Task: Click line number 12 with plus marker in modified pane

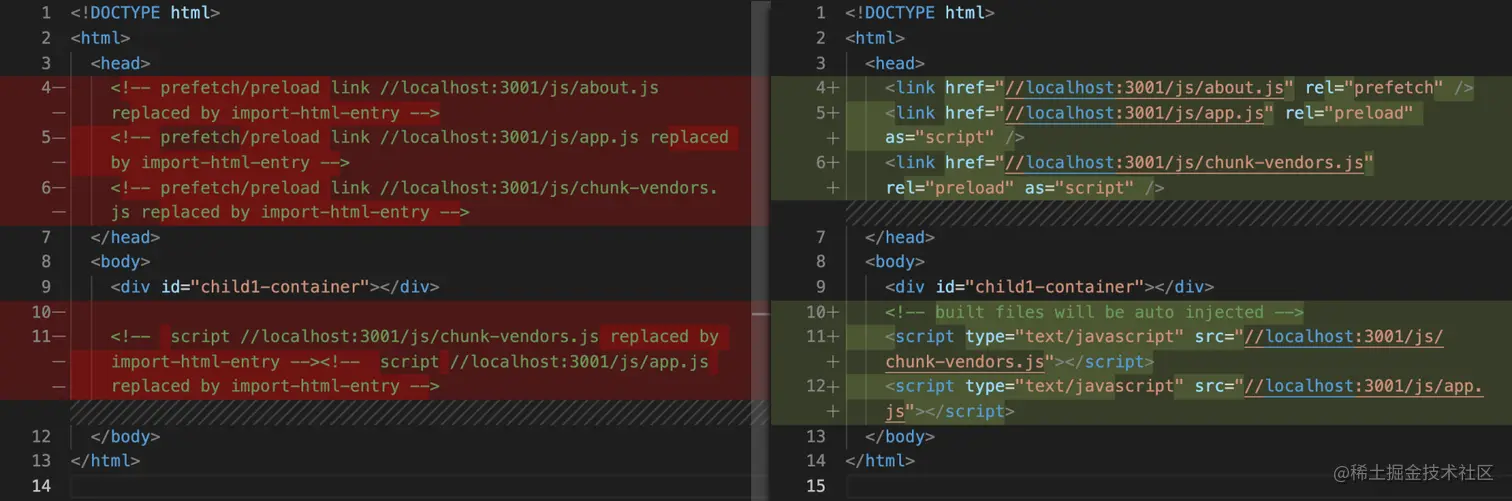Action: click(x=821, y=387)
